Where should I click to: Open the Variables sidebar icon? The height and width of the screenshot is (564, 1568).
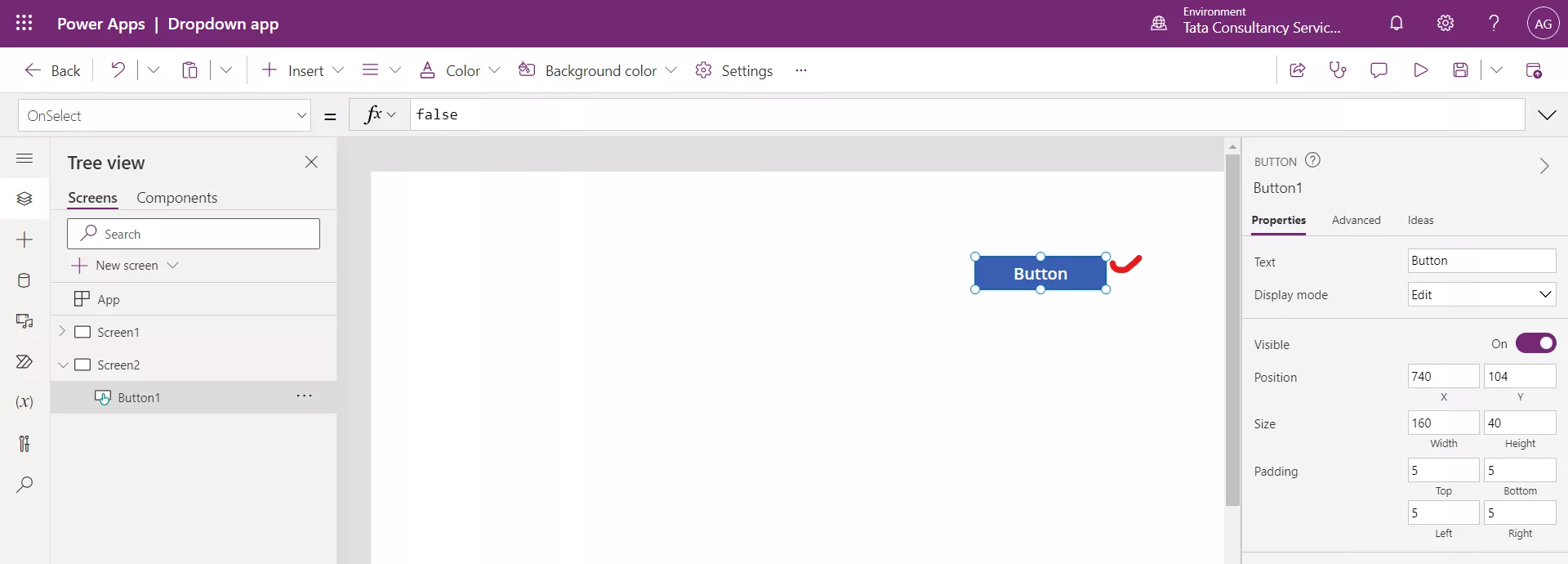(x=24, y=402)
